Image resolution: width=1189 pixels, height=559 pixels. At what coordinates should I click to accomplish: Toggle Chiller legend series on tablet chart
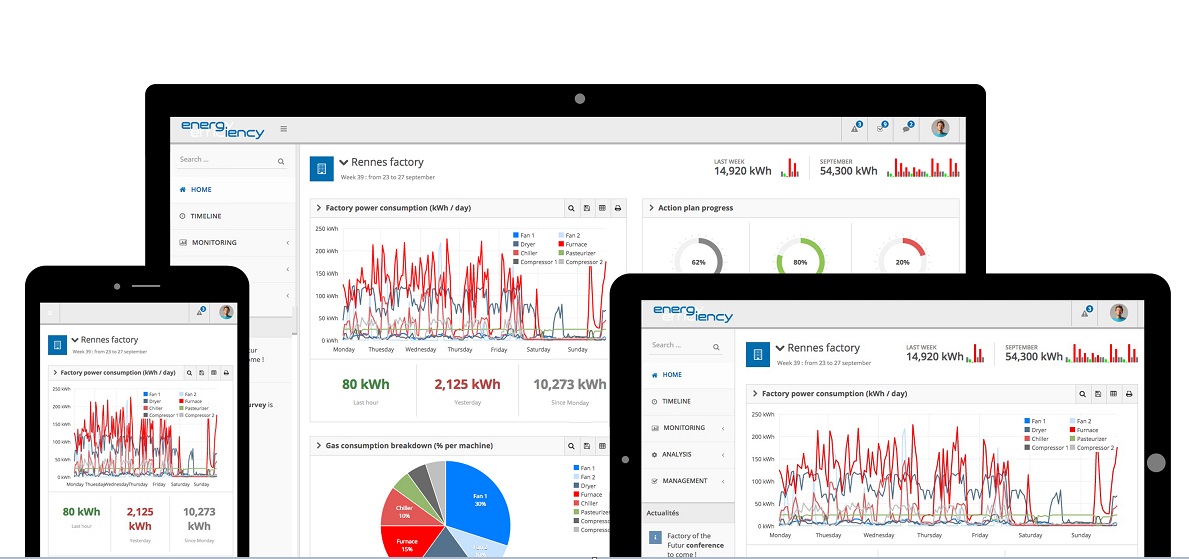1037,439
